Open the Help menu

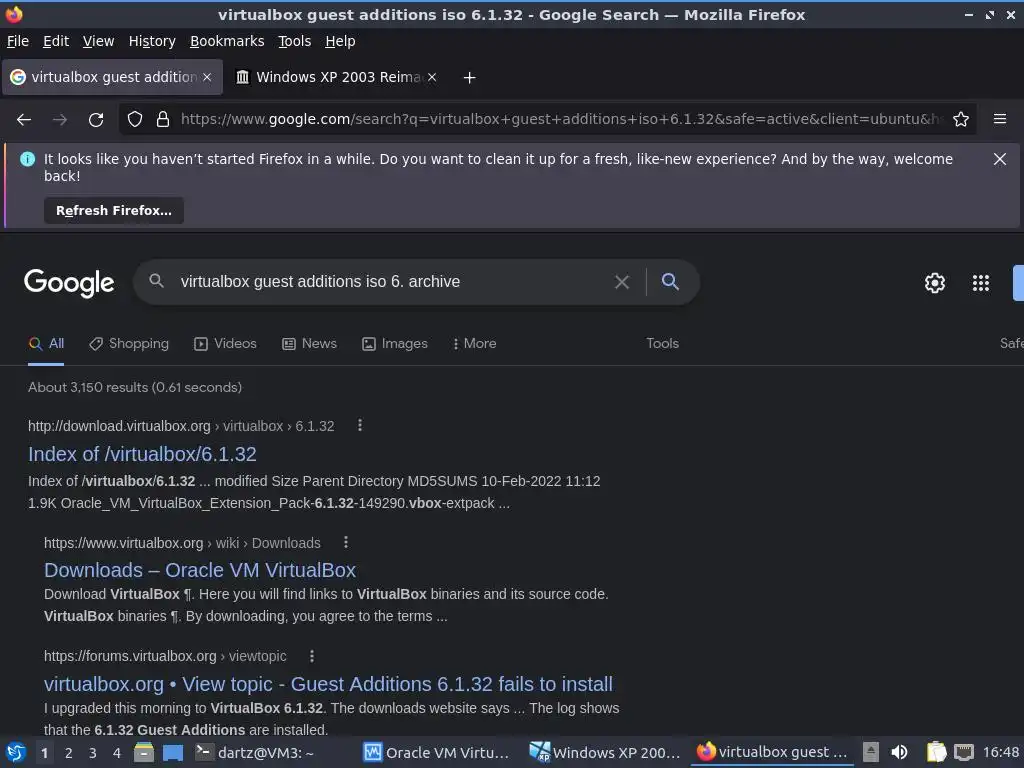(x=340, y=41)
